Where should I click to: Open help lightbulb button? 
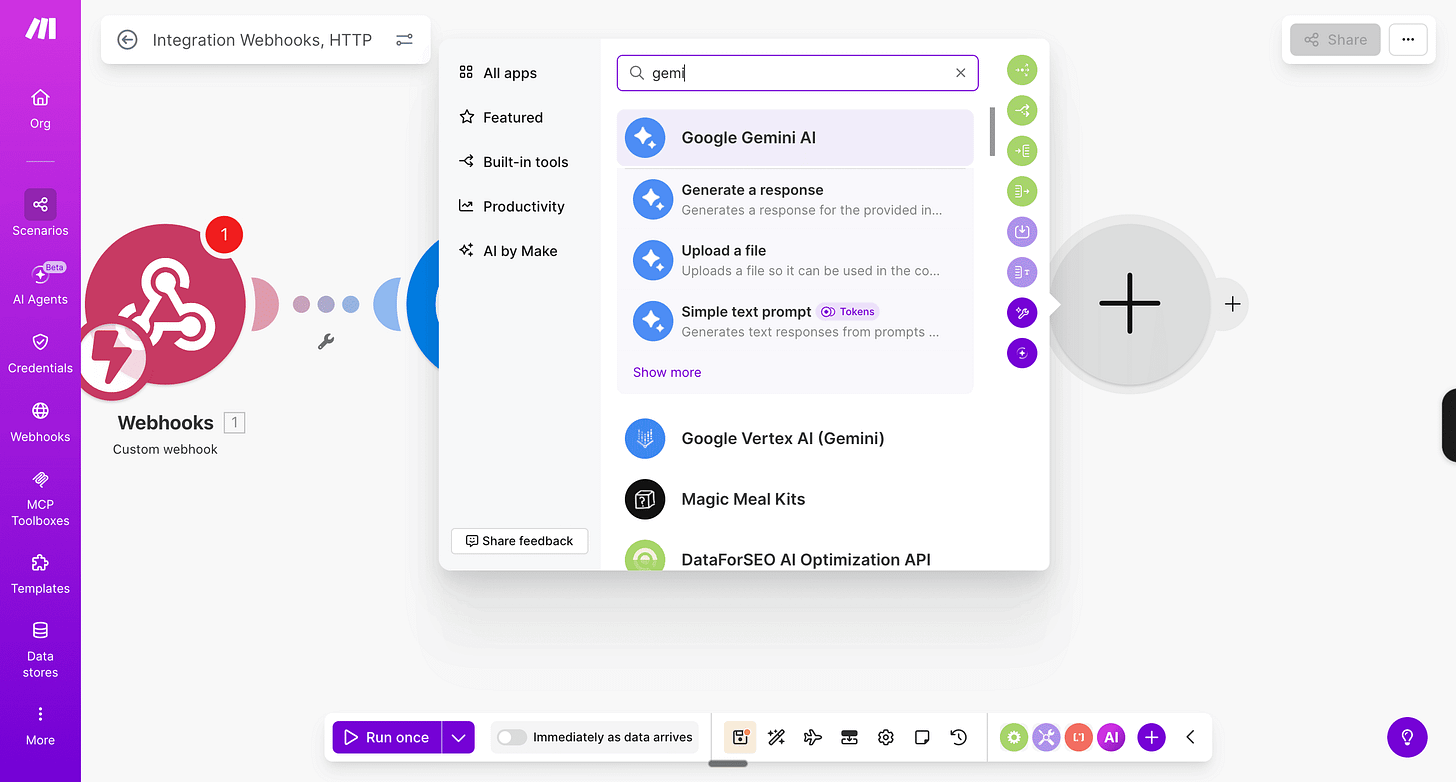pos(1407,737)
